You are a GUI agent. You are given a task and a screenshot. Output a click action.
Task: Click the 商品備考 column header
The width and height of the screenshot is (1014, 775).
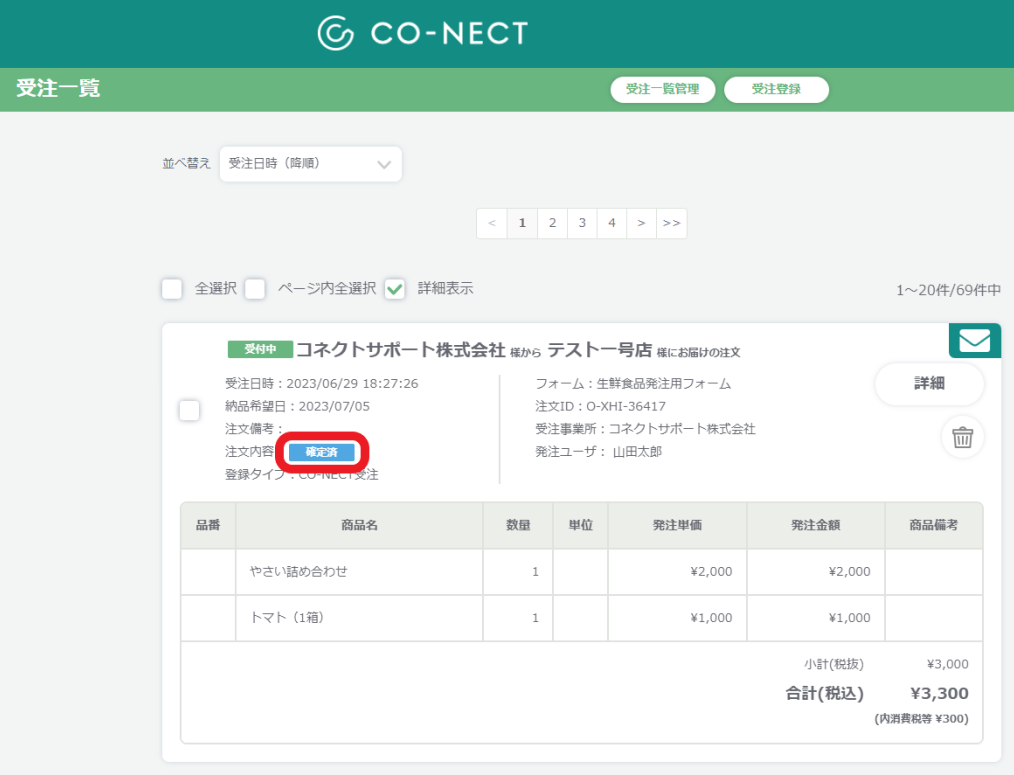934,525
